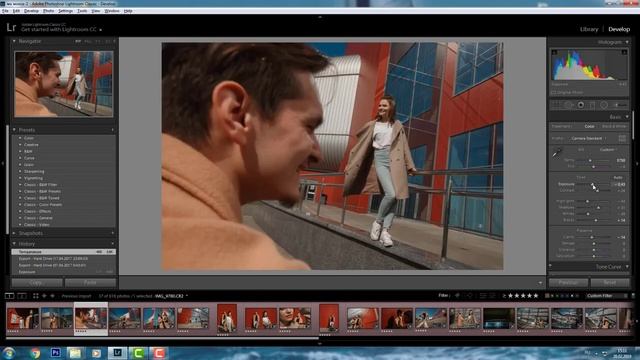The width and height of the screenshot is (640, 360).
Task: Click the Previous button
Action: tap(568, 282)
